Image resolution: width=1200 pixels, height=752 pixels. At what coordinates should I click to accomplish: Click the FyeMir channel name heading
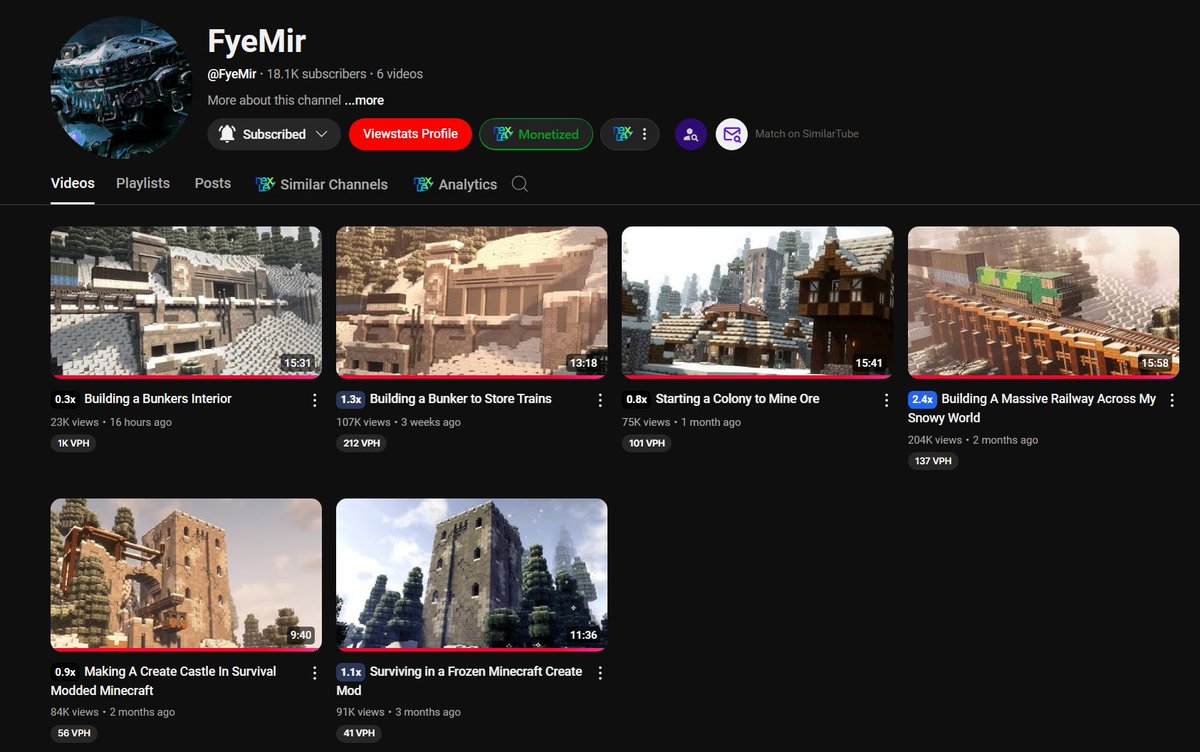(x=257, y=42)
